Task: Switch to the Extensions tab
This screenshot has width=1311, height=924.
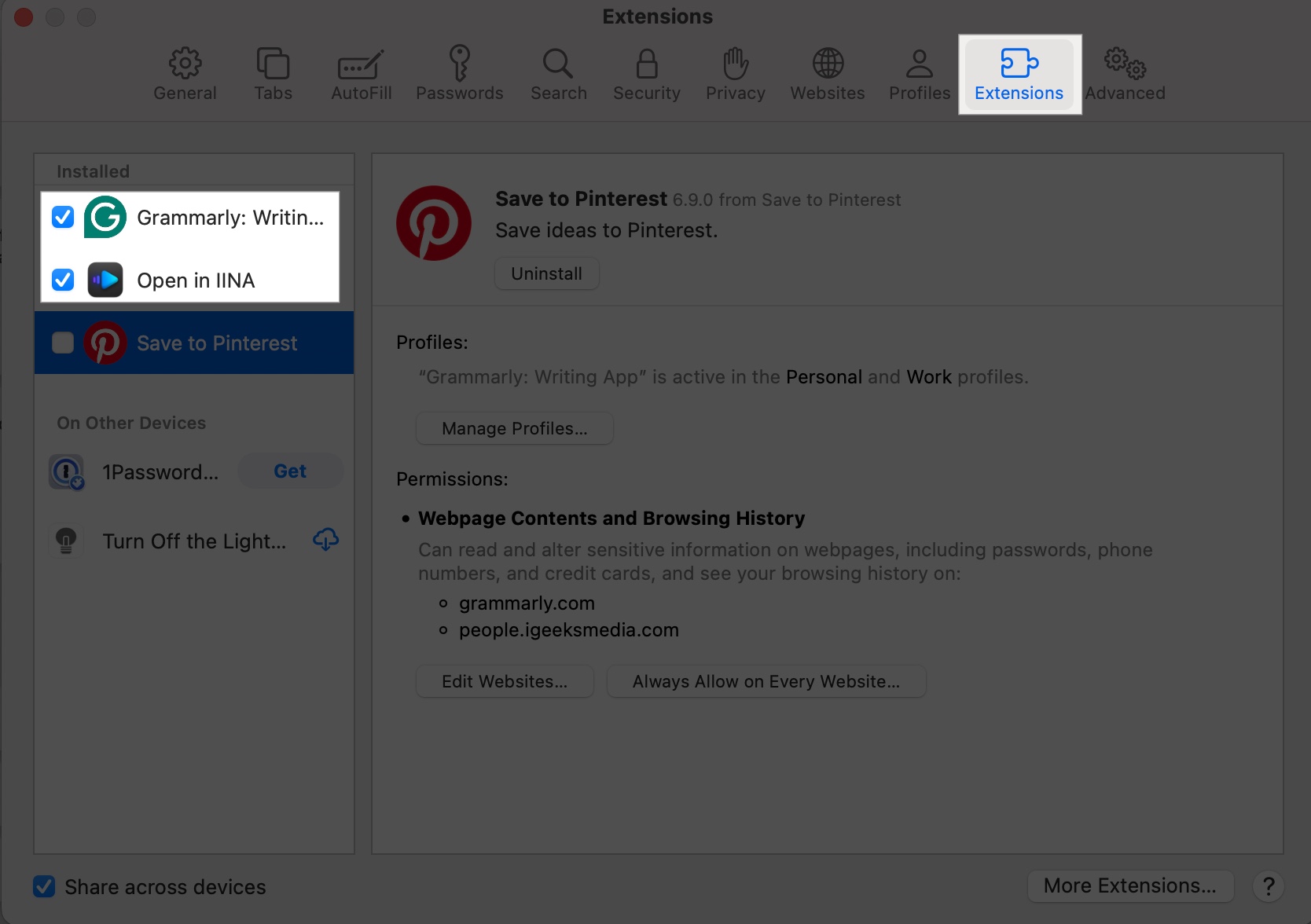Action: pyautogui.click(x=1019, y=73)
